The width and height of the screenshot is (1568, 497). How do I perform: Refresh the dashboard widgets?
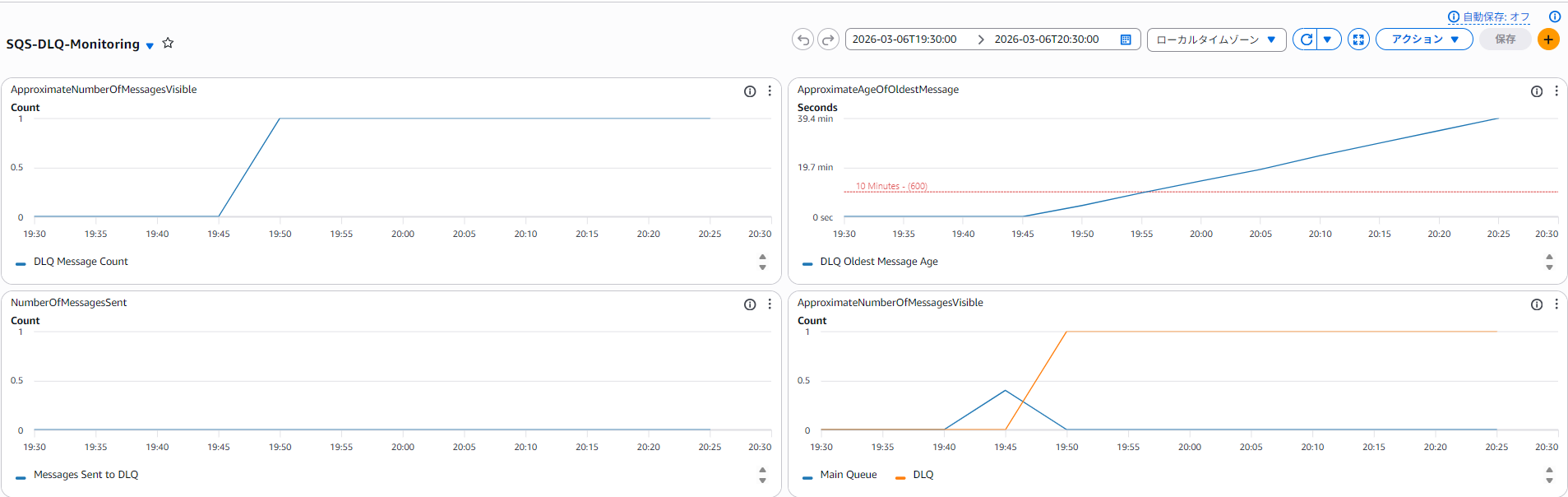[x=1305, y=39]
